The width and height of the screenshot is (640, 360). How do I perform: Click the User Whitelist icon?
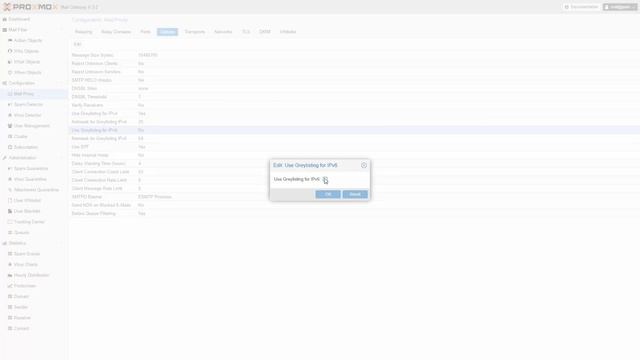[10, 200]
